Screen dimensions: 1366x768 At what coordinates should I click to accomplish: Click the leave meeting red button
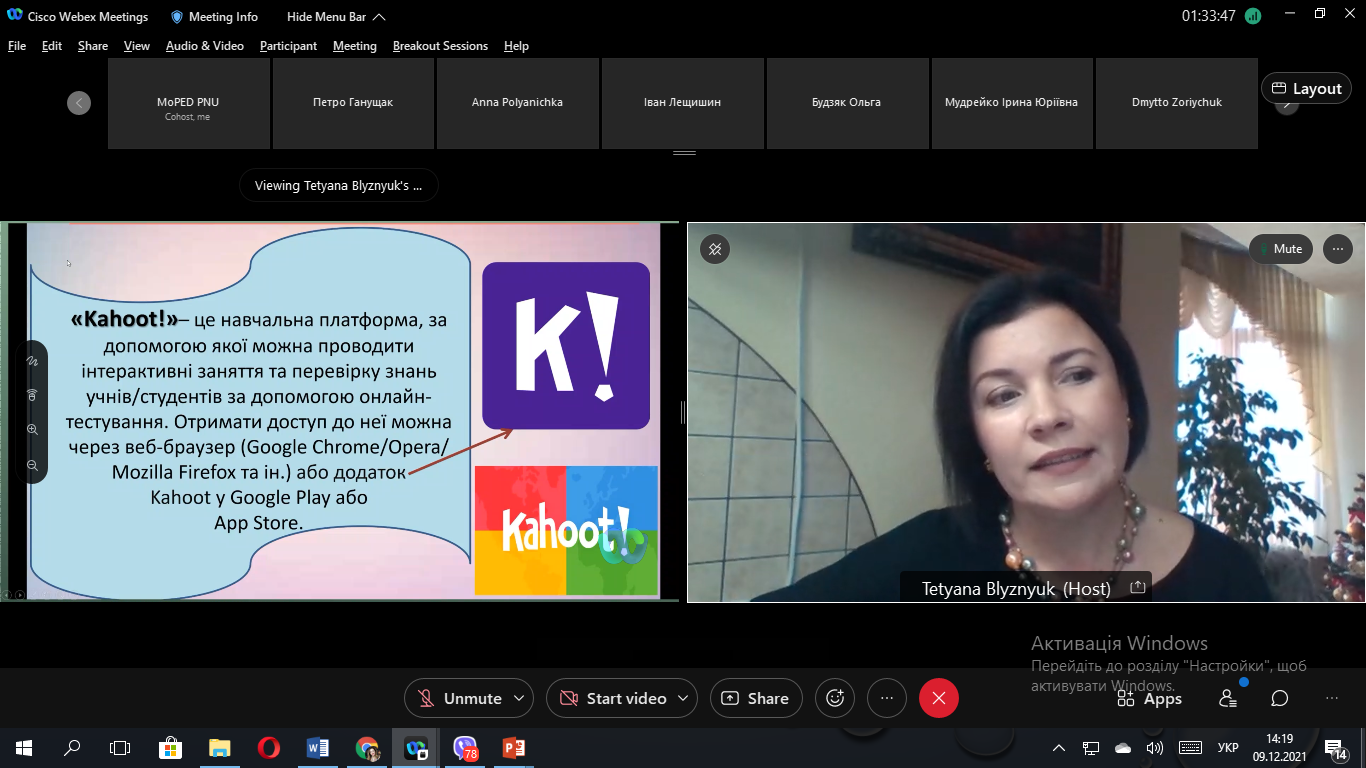tap(938, 698)
